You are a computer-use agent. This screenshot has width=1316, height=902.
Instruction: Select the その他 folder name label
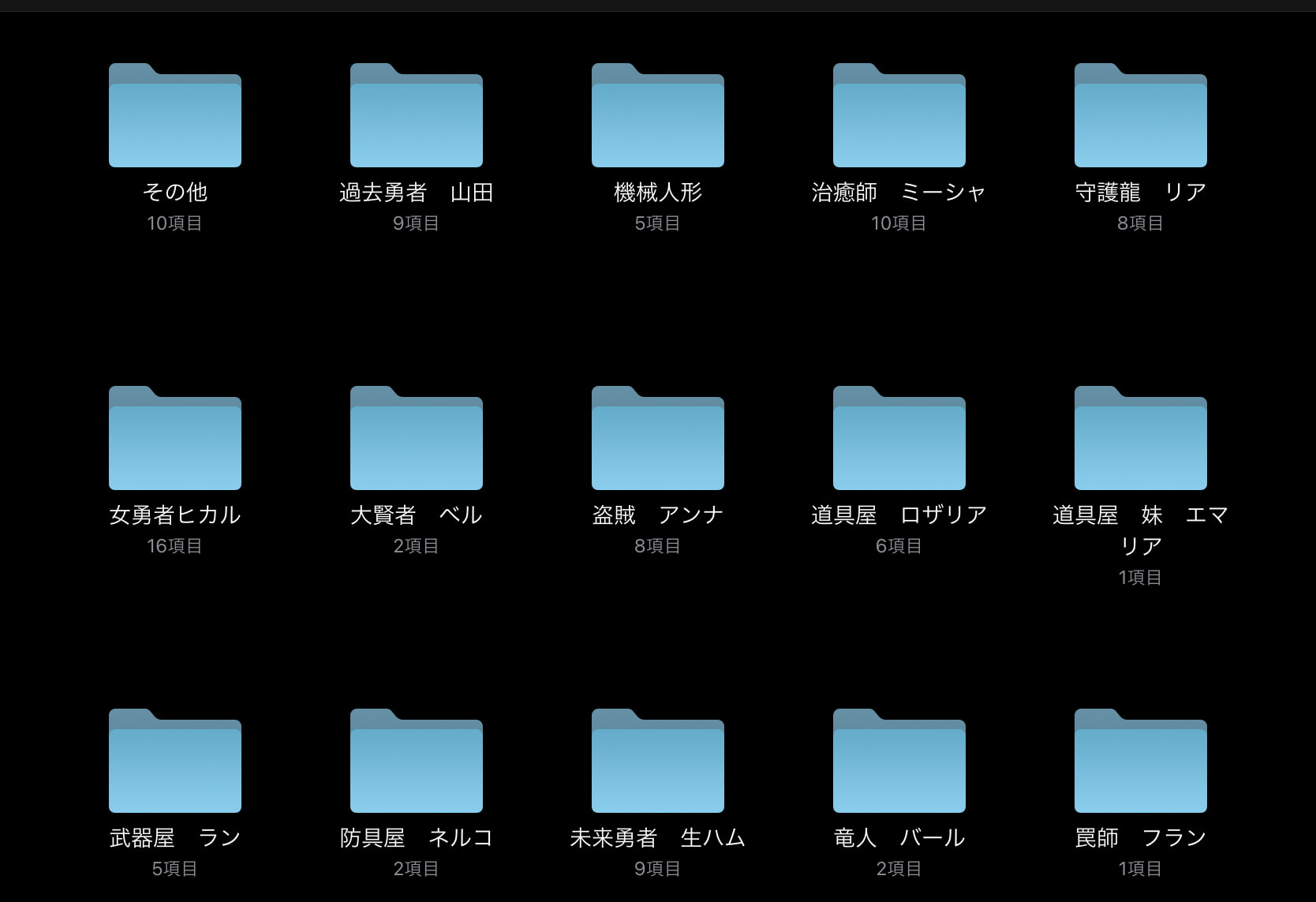coord(175,192)
